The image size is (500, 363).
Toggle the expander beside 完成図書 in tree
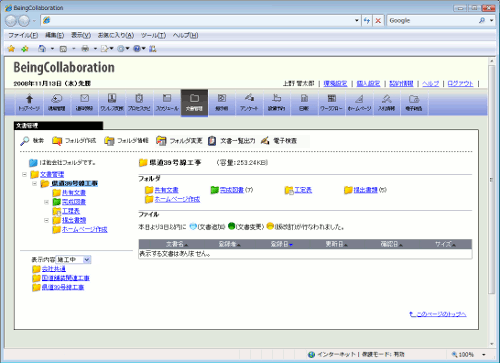click(x=46, y=202)
